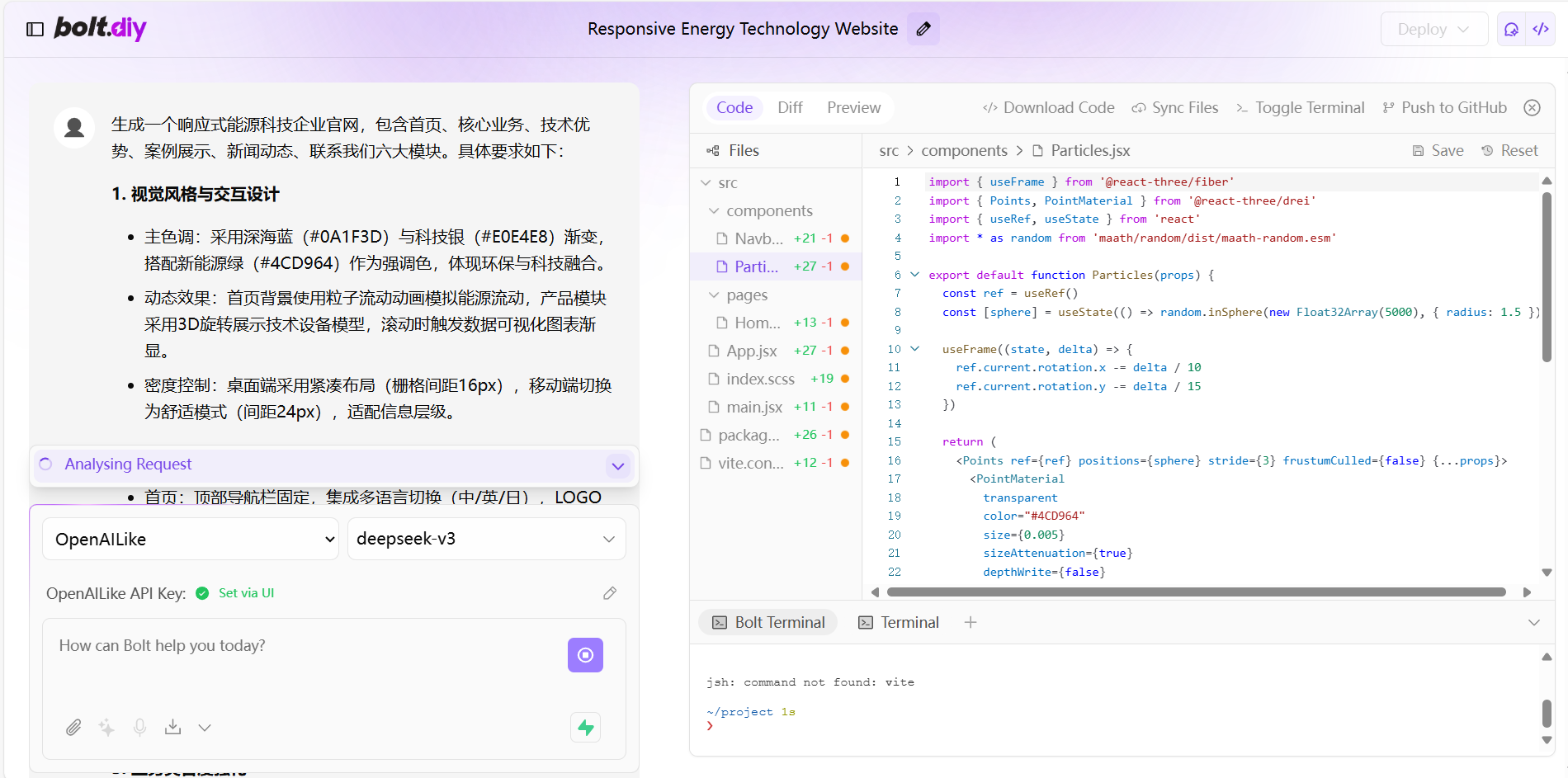The image size is (1568, 778).
Task: Edit the OpenAILike API key
Action: pyautogui.click(x=610, y=593)
